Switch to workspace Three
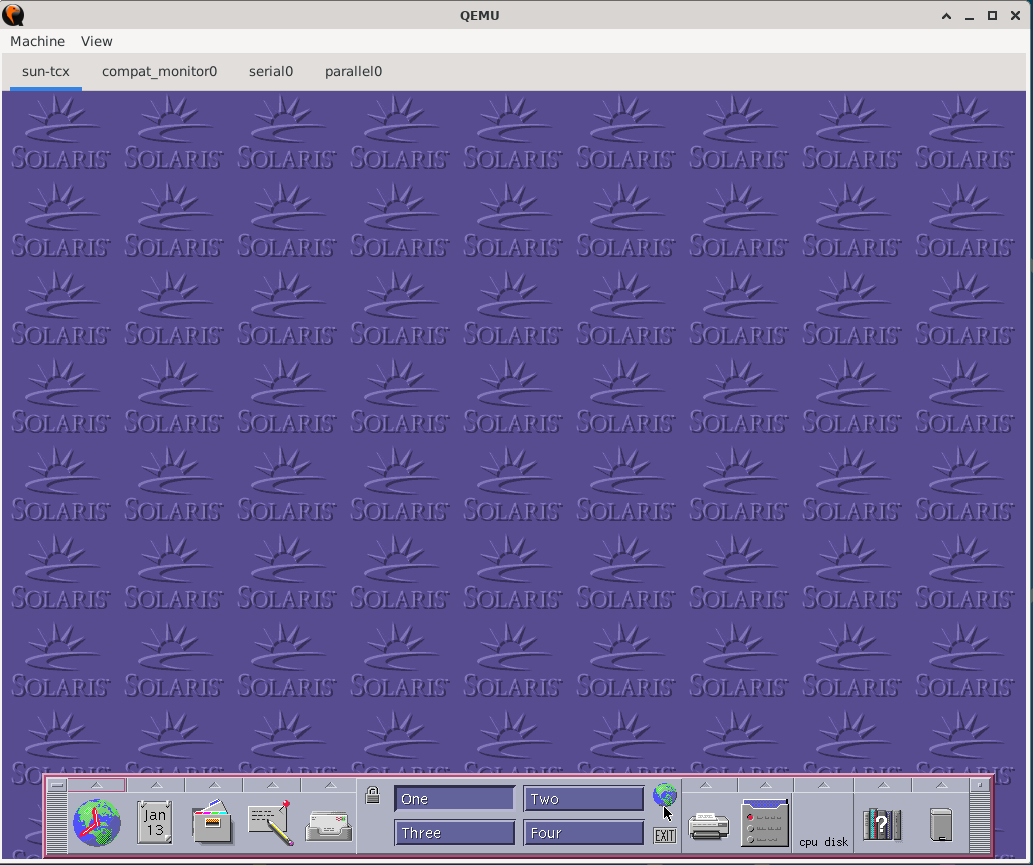Image resolution: width=1033 pixels, height=865 pixels. pos(454,833)
